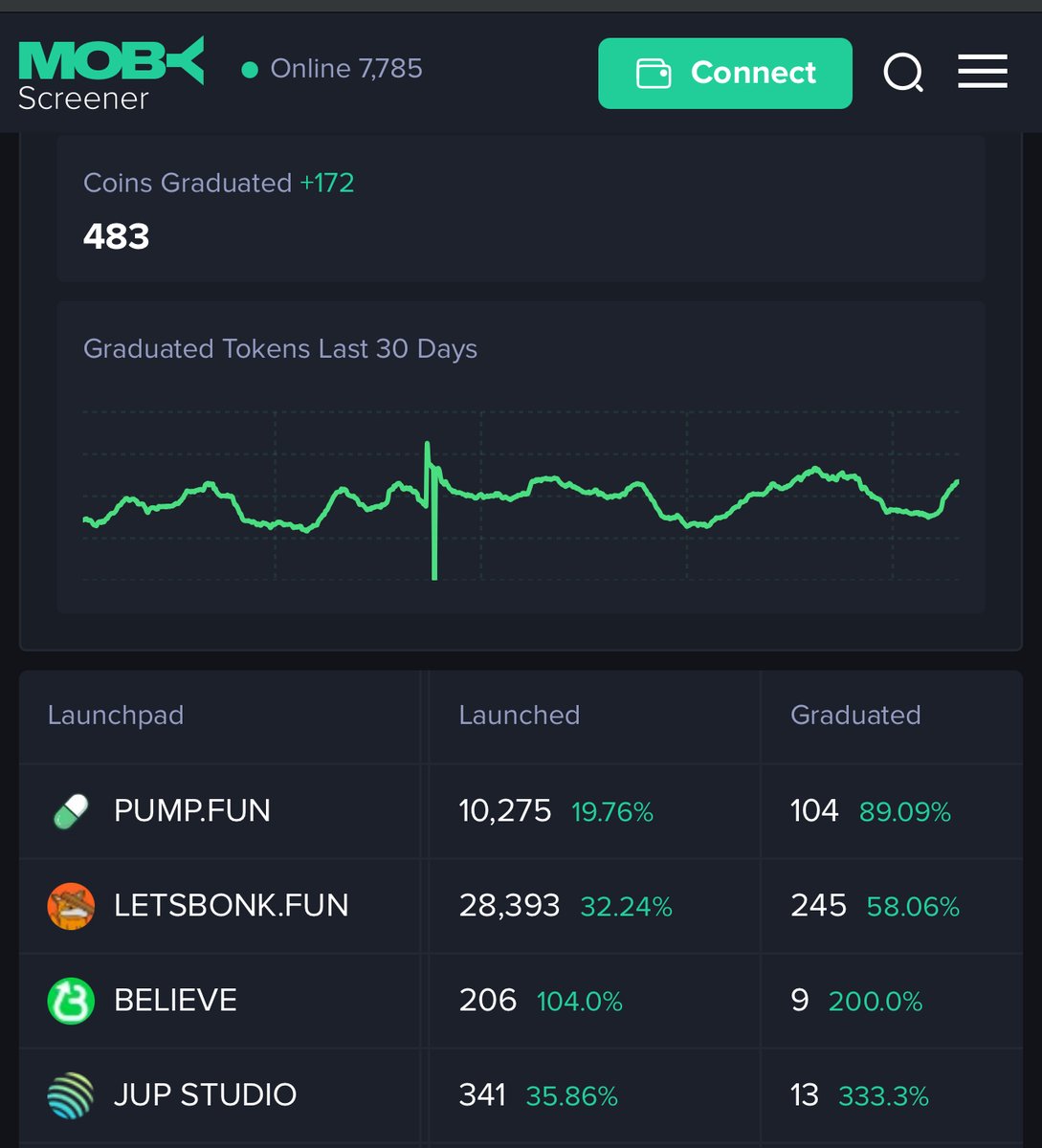Click LETSBONK.FUN graduated value 245
This screenshot has height=1148, width=1042.
[819, 906]
